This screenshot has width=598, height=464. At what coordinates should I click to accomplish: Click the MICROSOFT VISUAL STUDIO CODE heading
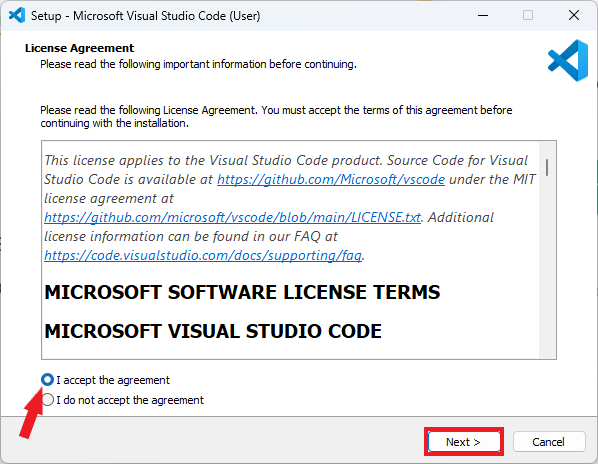point(213,331)
